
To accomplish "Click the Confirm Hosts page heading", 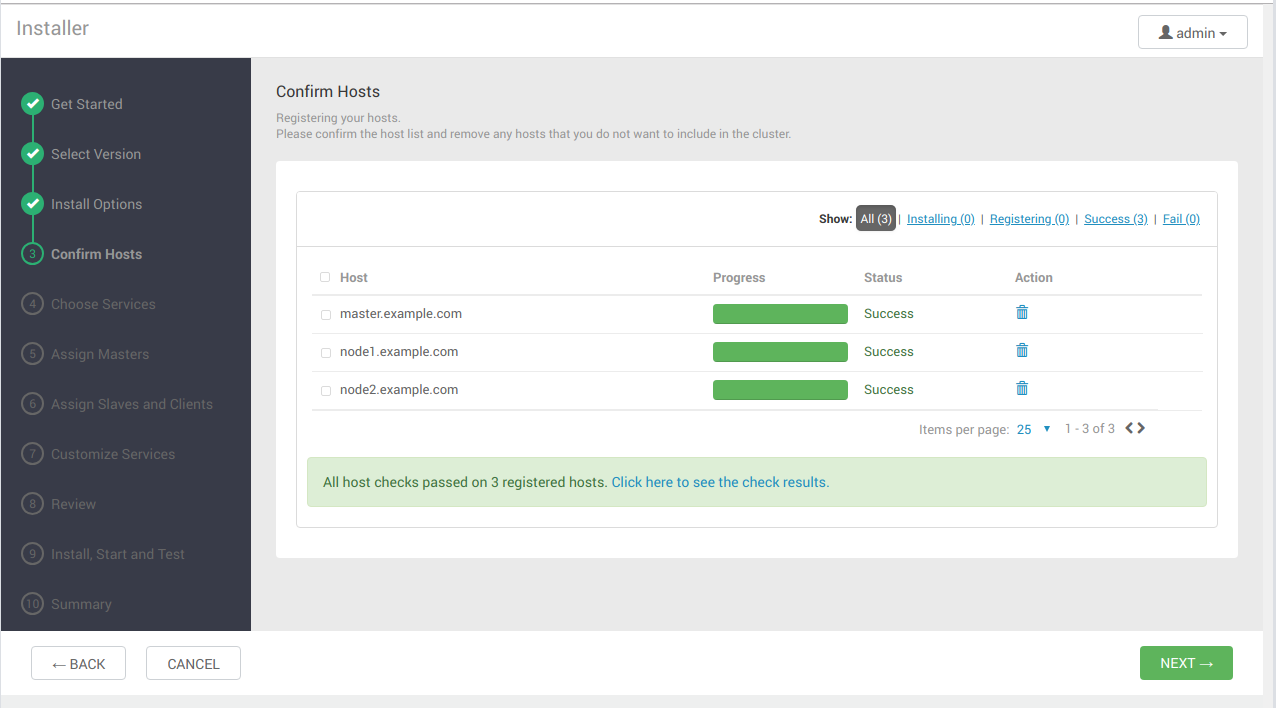I will point(328,92).
